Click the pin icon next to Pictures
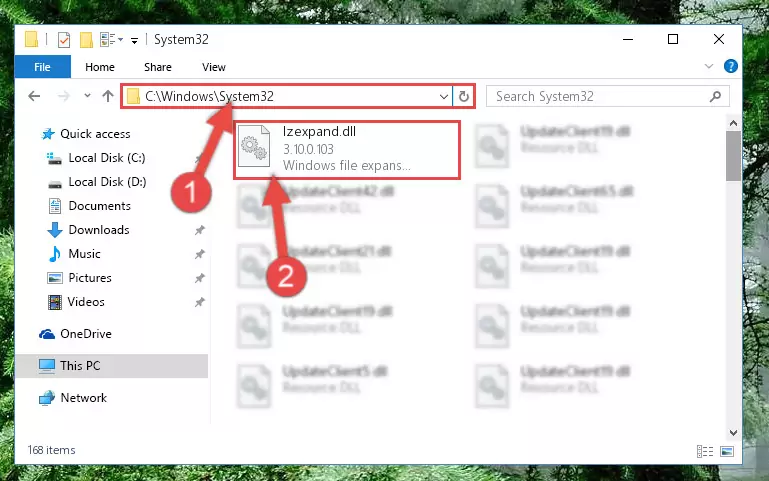This screenshot has height=481, width=769. tap(200, 278)
